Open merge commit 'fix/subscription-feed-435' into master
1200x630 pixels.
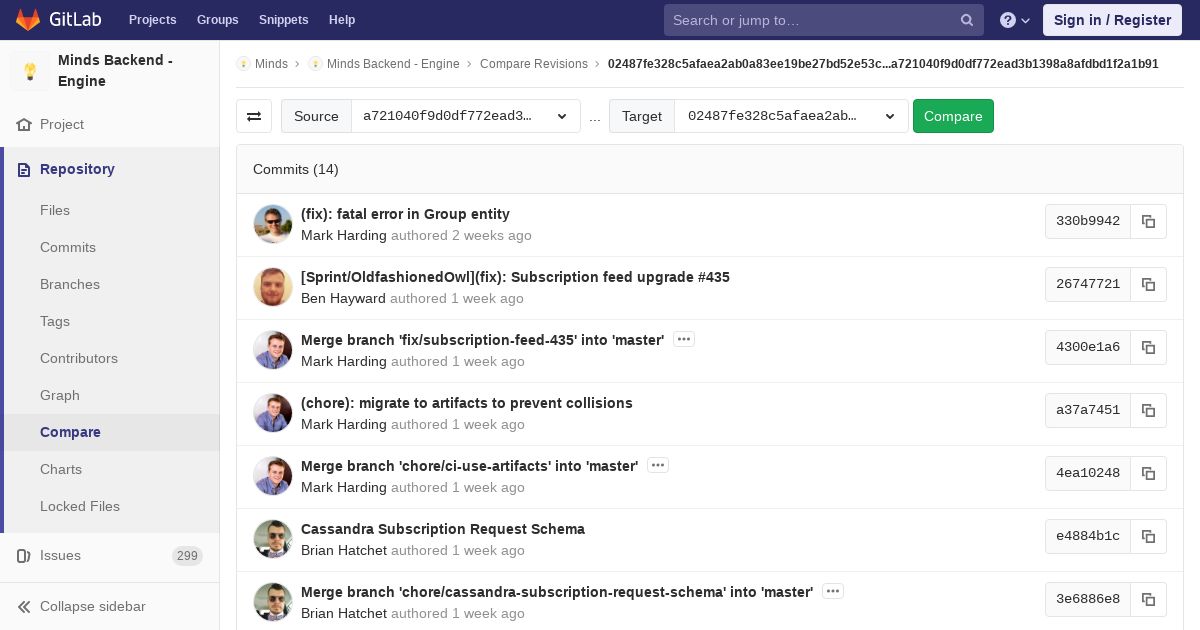[x=483, y=340]
